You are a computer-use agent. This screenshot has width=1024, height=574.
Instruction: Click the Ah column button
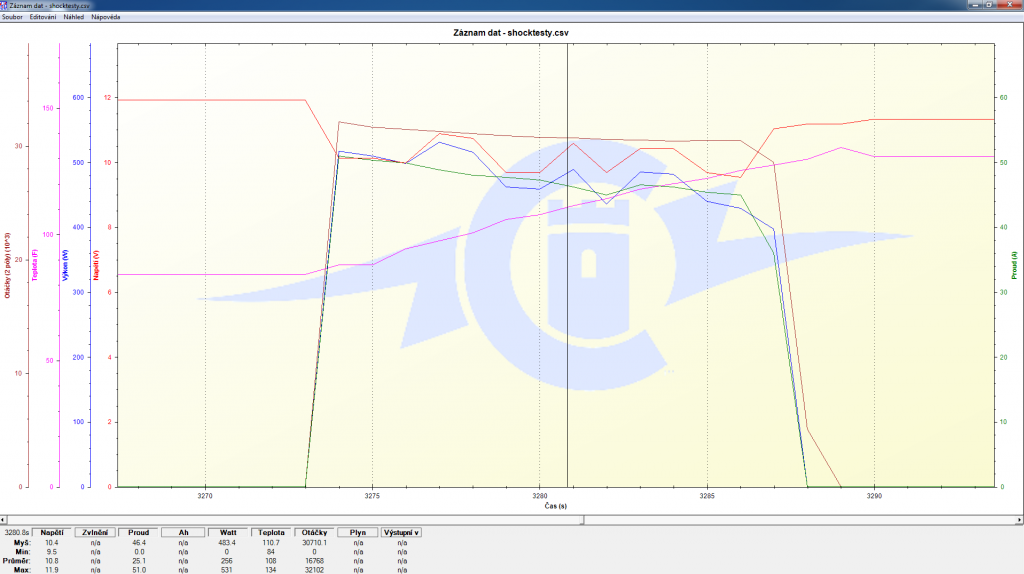[x=183, y=532]
